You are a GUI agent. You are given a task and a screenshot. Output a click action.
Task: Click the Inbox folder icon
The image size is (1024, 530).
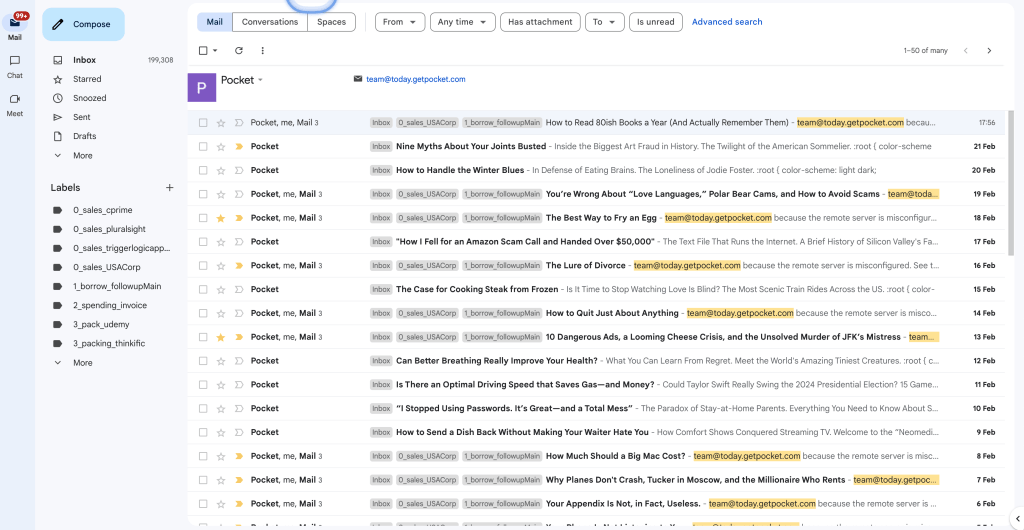click(x=57, y=60)
